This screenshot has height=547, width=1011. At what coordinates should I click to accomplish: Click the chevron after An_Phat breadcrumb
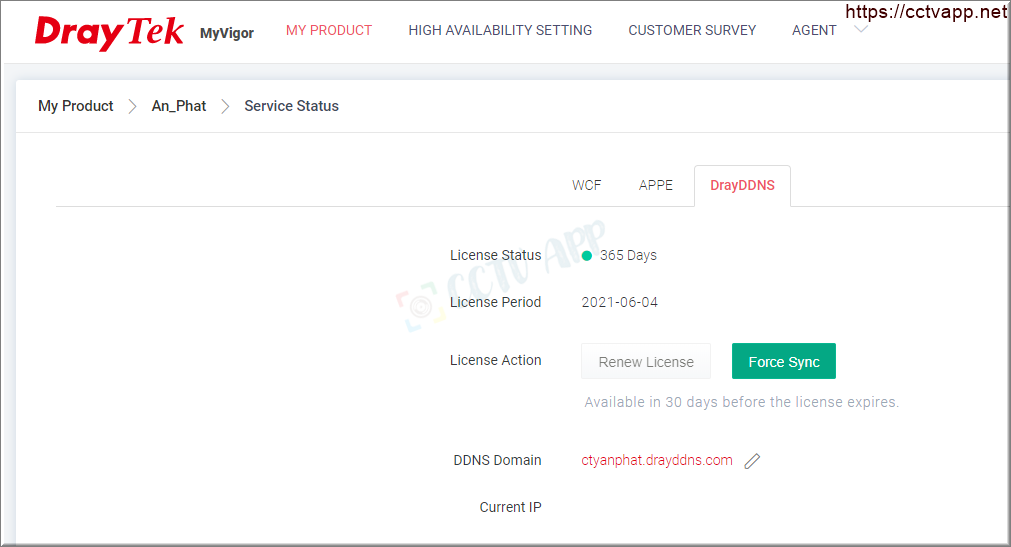225,106
